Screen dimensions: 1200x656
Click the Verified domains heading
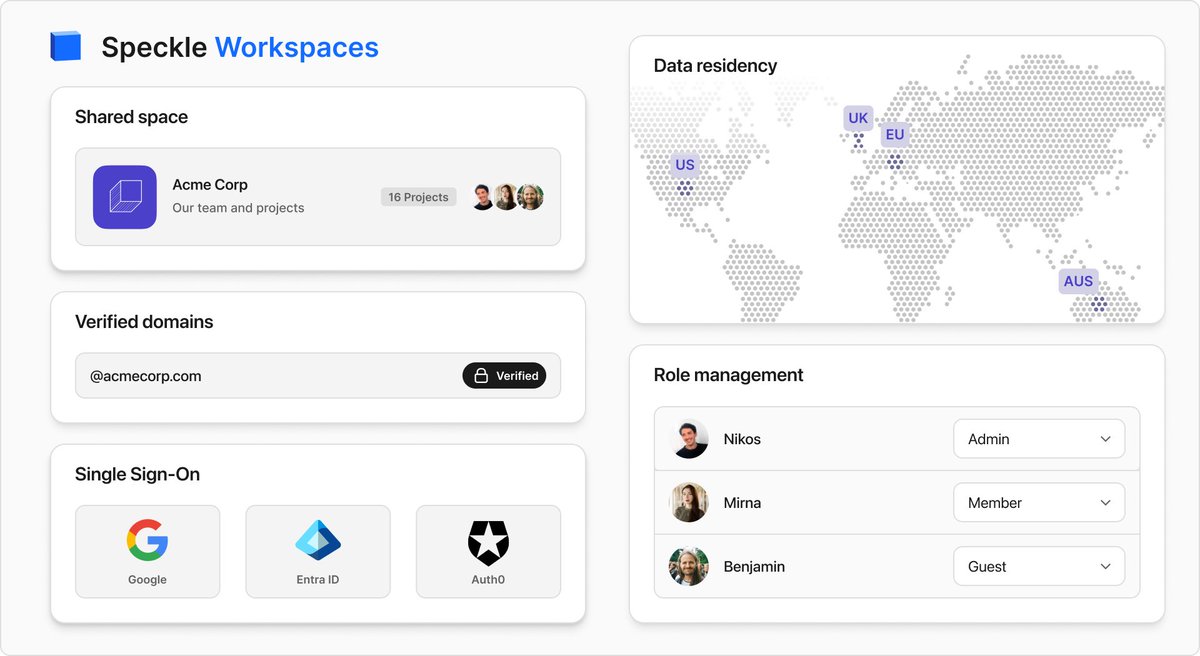click(144, 322)
